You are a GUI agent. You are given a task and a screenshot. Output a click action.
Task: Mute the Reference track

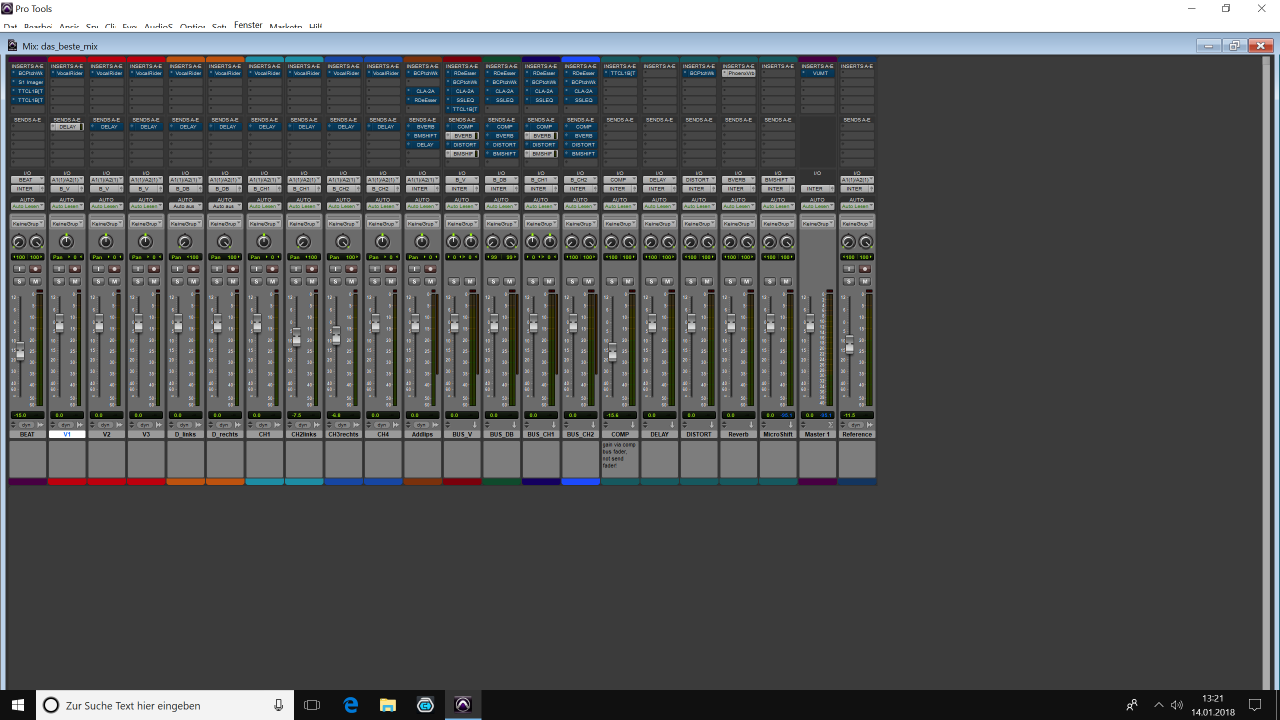pos(865,281)
